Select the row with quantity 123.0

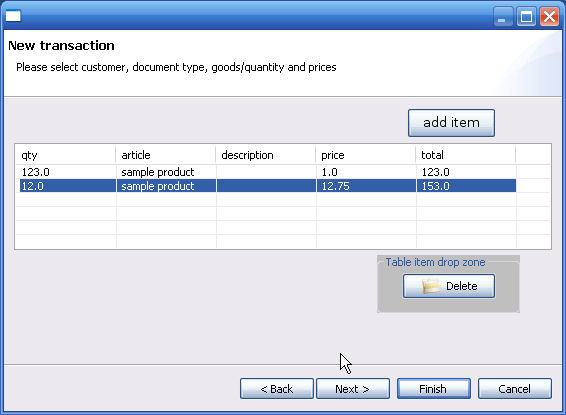[268, 172]
